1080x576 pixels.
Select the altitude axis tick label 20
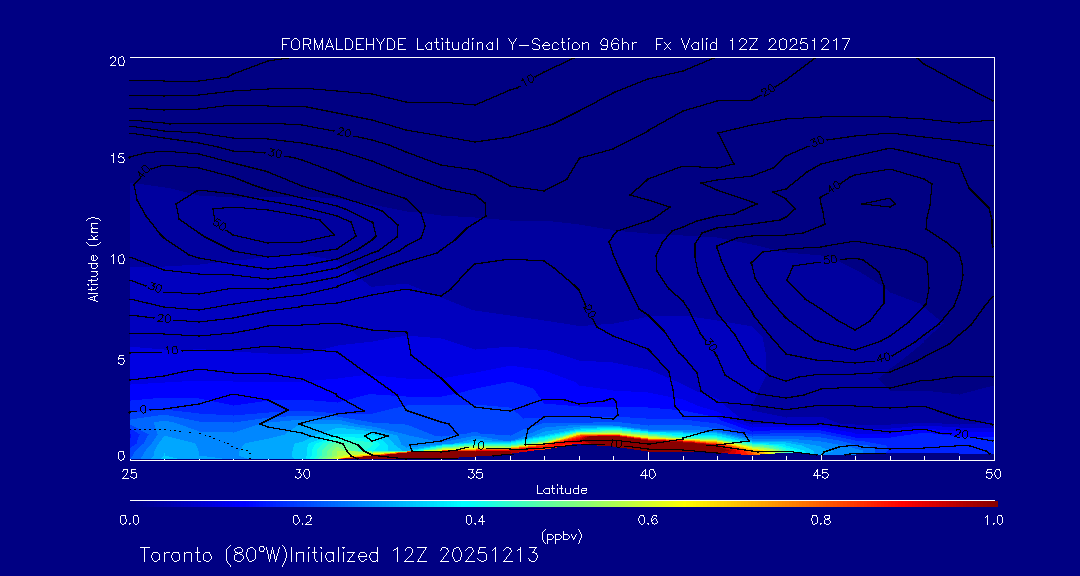(116, 60)
